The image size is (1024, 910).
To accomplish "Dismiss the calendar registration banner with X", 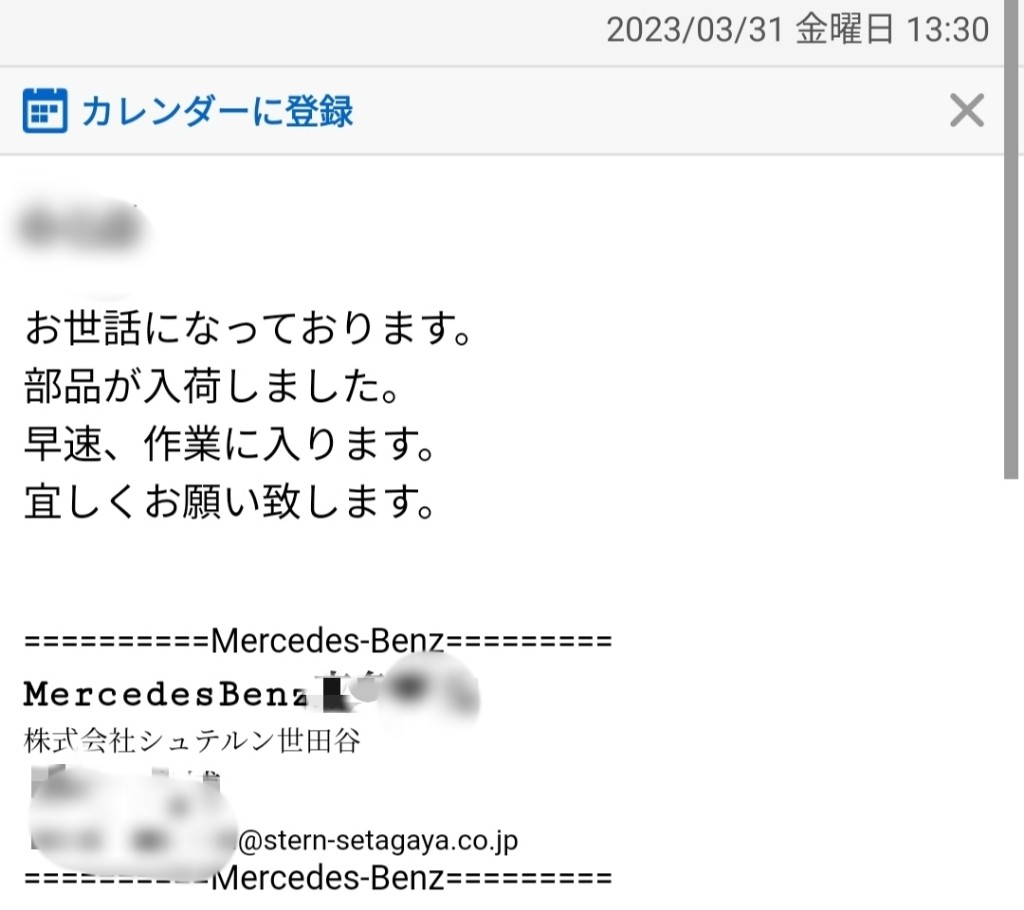I will click(967, 110).
